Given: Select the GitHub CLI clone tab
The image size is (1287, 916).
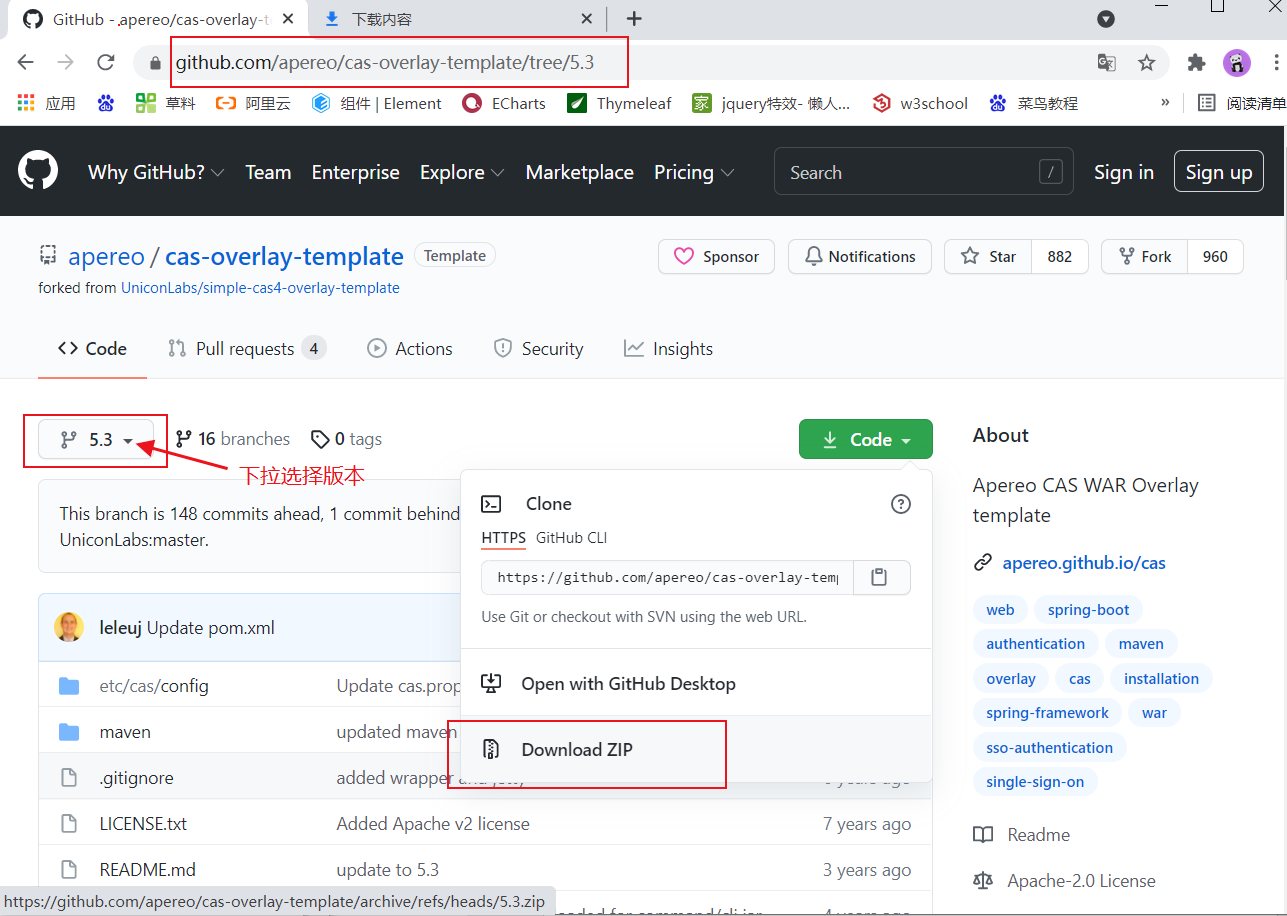Looking at the screenshot, I should (571, 538).
